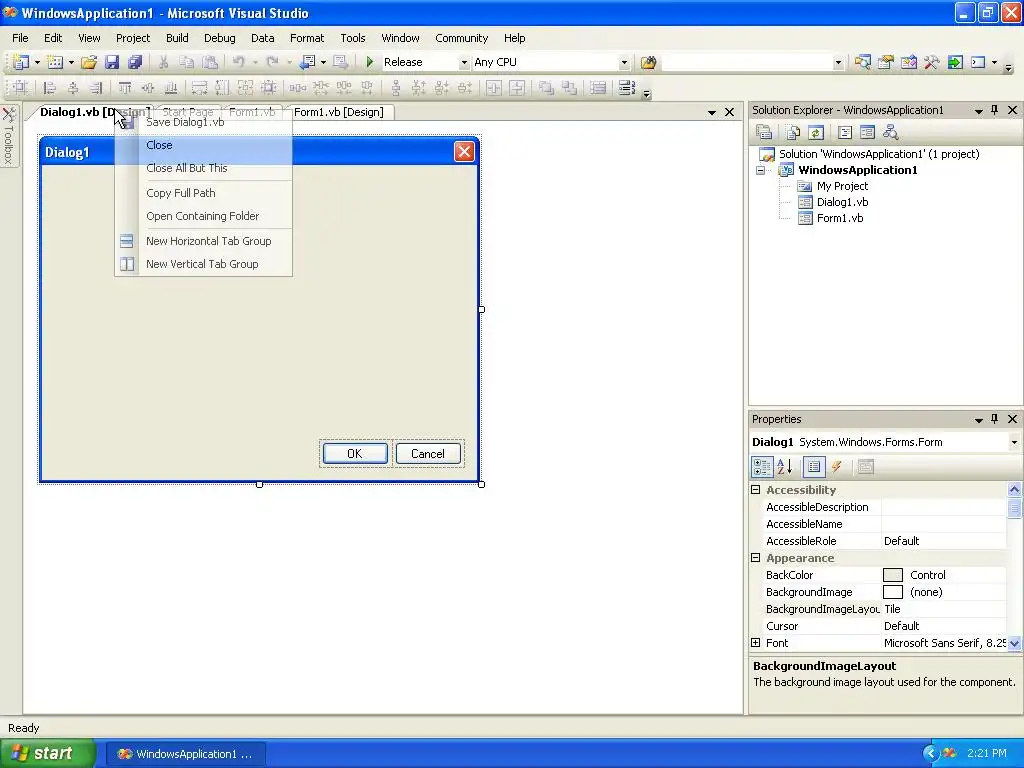This screenshot has height=768, width=1024.
Task: Click the Open File toolbar icon
Action: [x=89, y=62]
